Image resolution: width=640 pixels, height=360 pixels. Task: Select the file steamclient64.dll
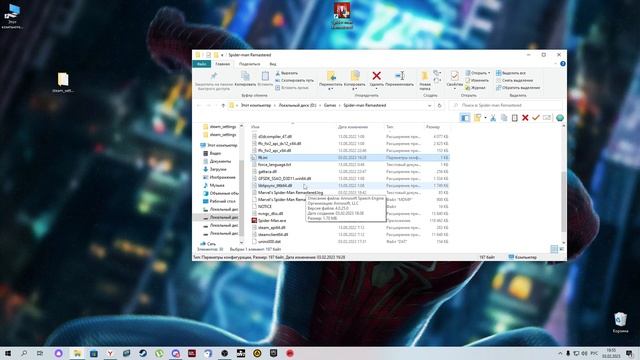click(x=273, y=234)
